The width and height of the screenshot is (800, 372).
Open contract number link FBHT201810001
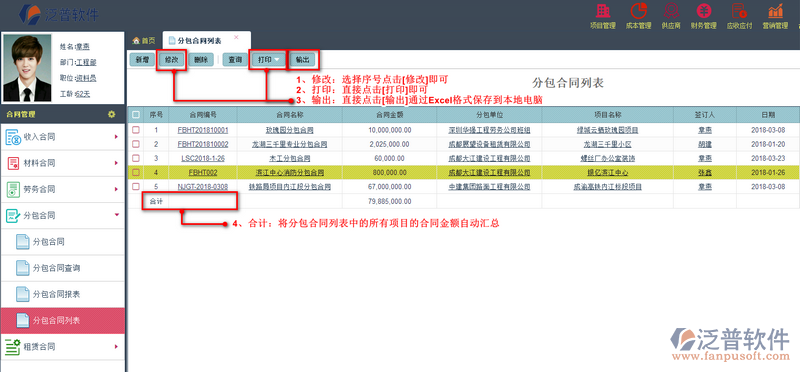click(x=203, y=130)
